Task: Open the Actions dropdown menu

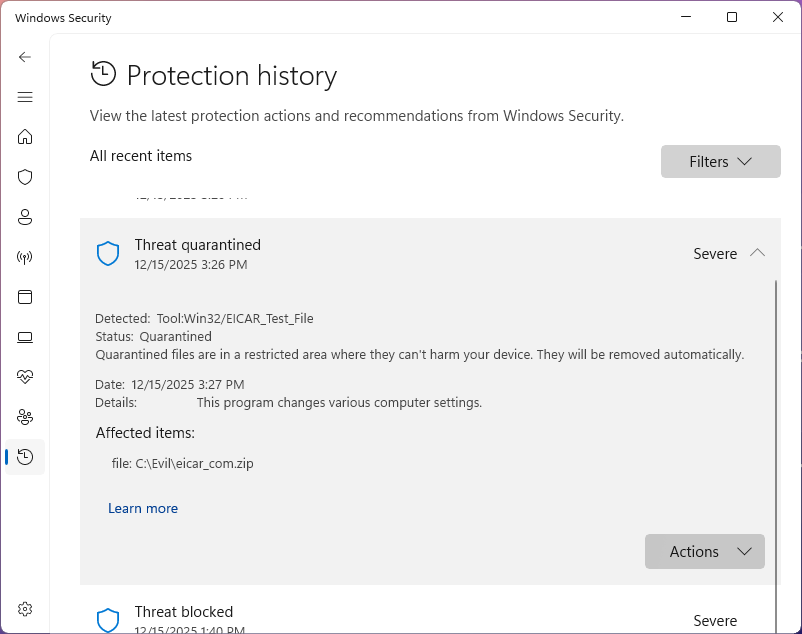Action: pos(704,552)
